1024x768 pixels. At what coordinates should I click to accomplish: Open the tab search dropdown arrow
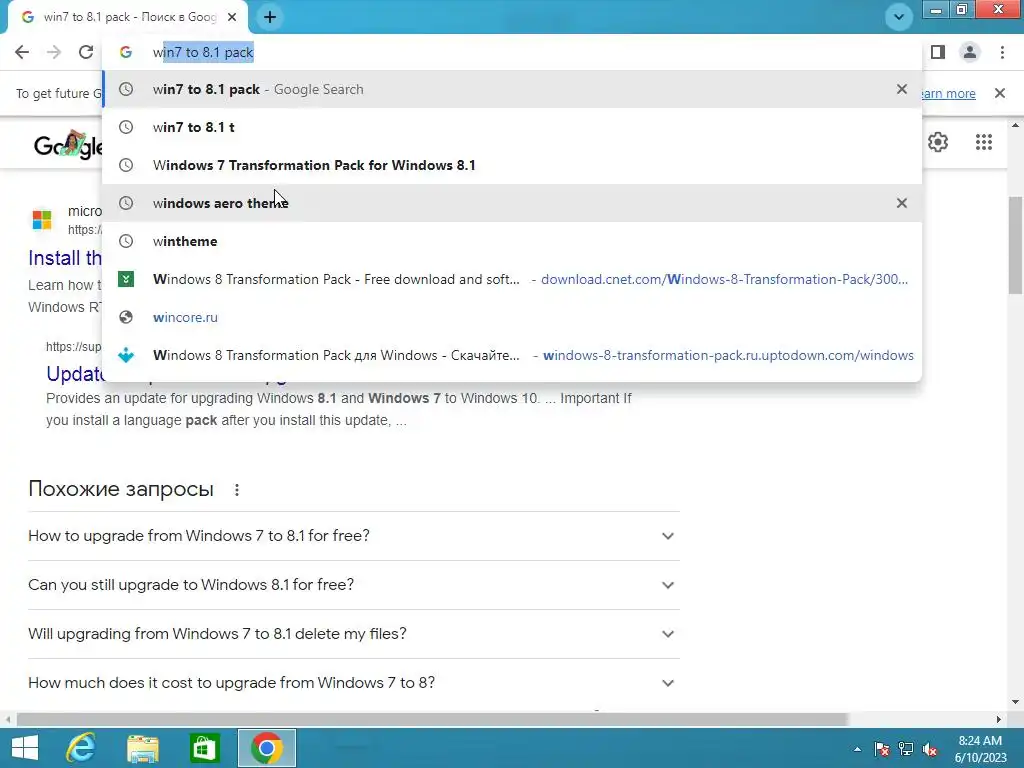coord(899,17)
